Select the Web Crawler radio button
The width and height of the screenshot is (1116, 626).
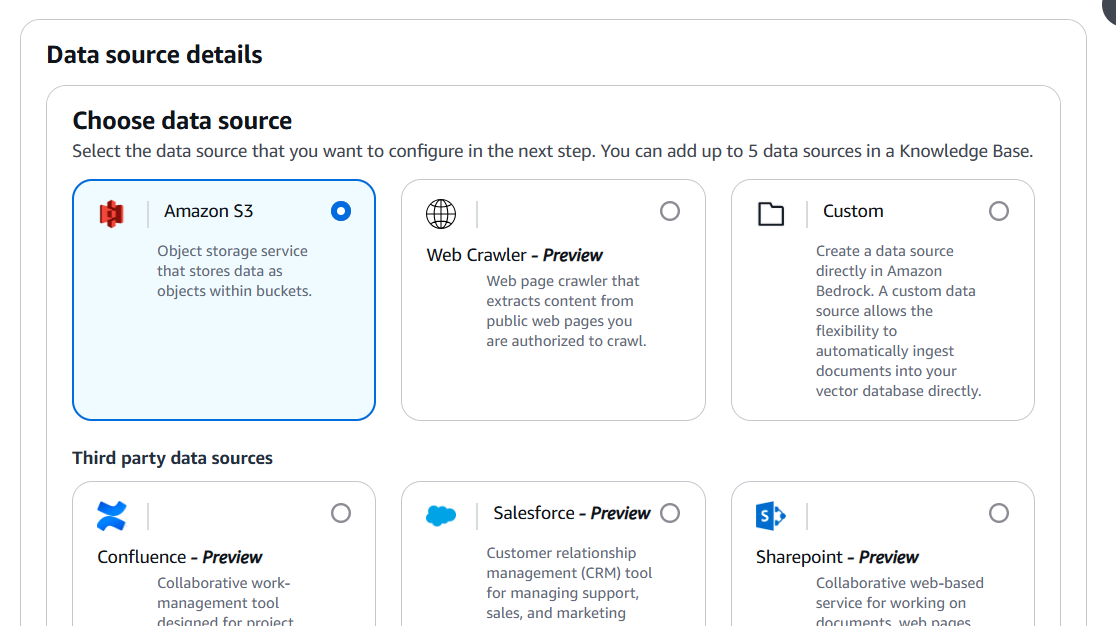click(670, 211)
